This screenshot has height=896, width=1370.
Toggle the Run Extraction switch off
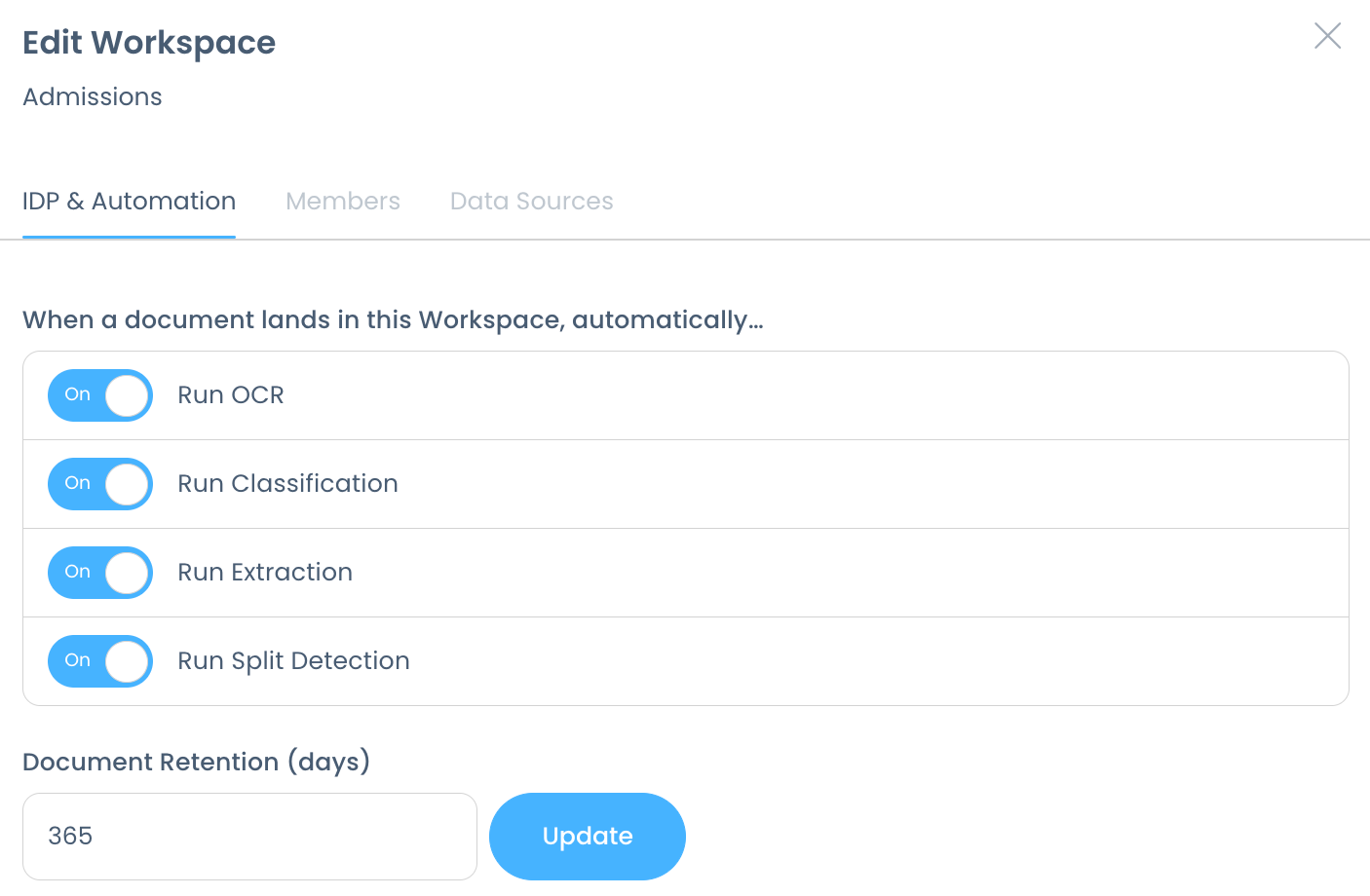click(100, 573)
